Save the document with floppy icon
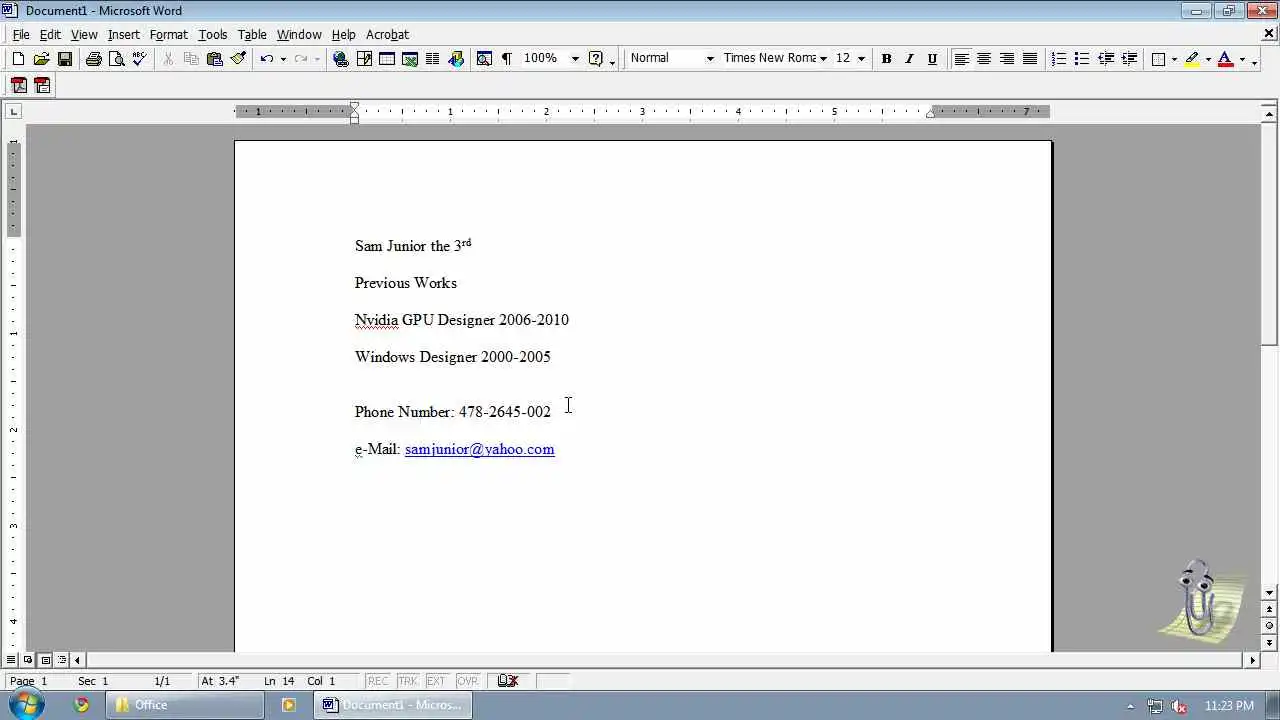Viewport: 1280px width, 720px height. (64, 59)
